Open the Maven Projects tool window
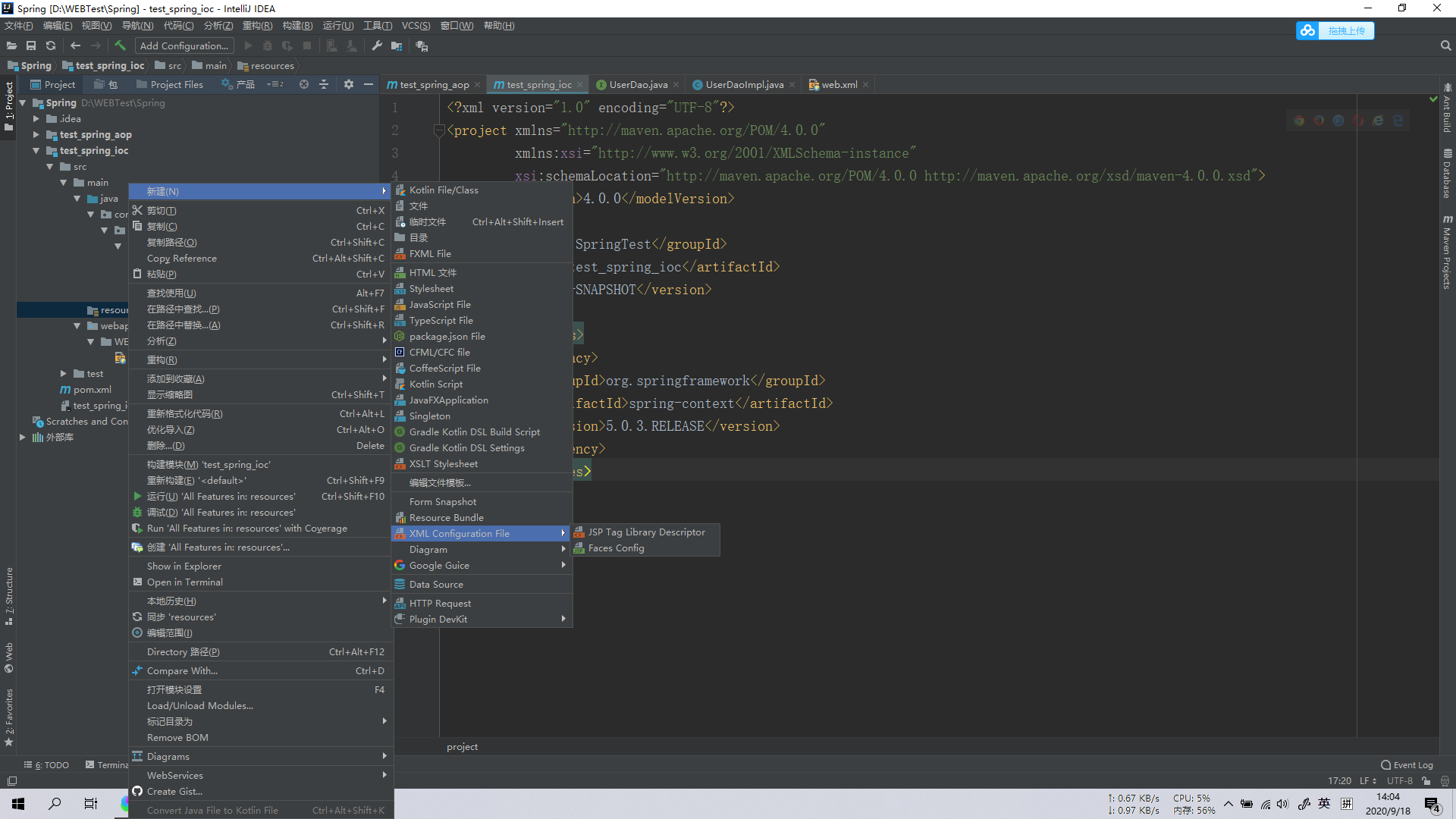Viewport: 1456px width, 819px height. (x=1447, y=252)
